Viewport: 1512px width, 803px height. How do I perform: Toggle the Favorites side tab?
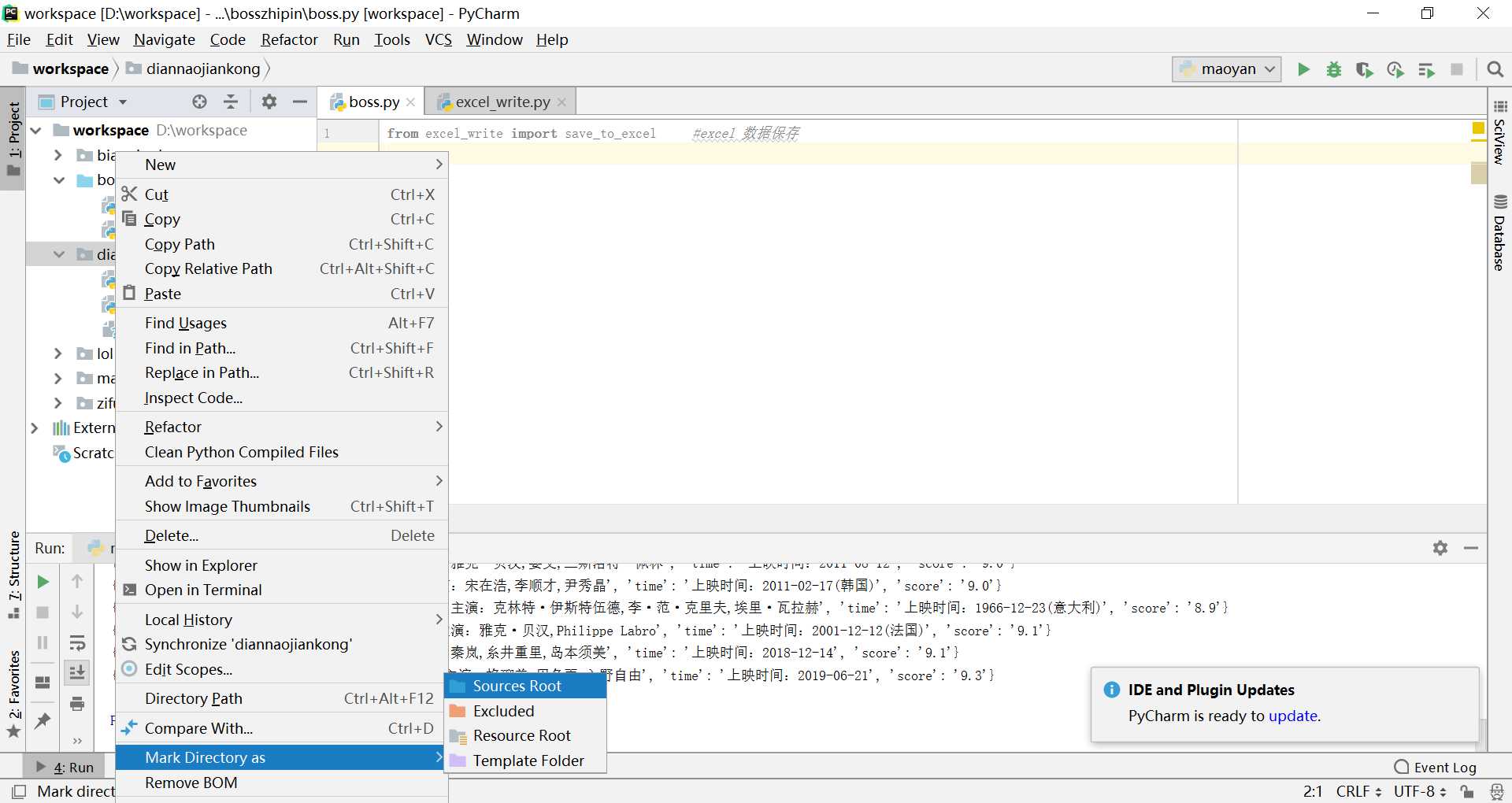coord(13,694)
